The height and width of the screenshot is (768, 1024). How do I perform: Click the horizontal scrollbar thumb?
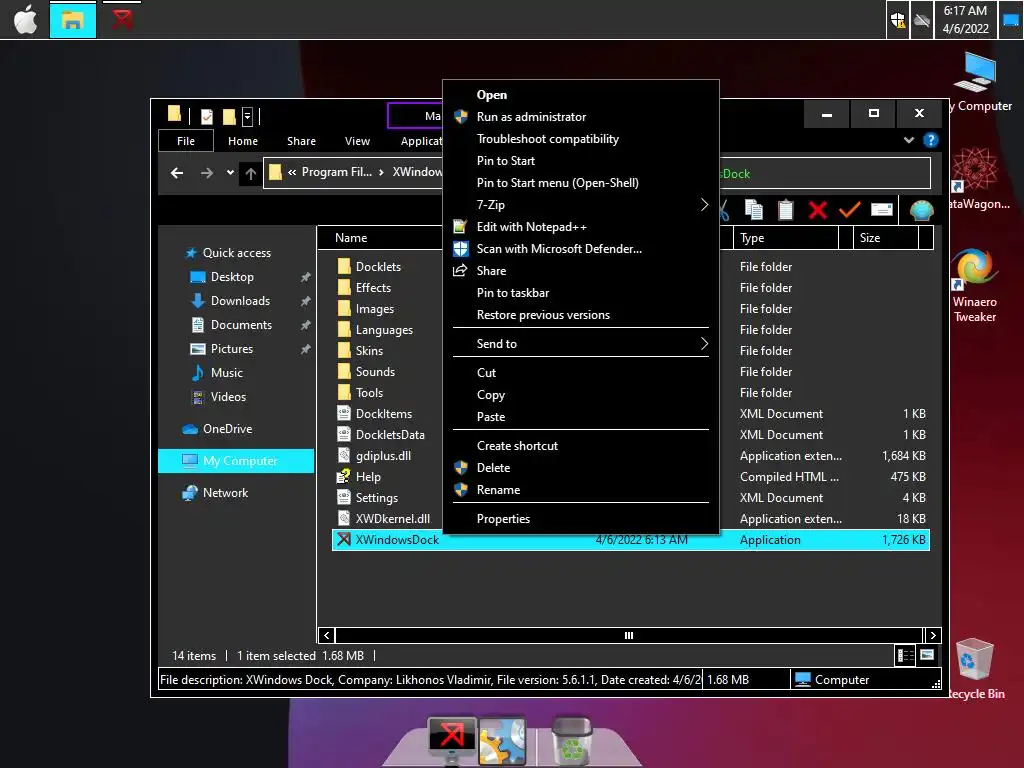pos(628,635)
